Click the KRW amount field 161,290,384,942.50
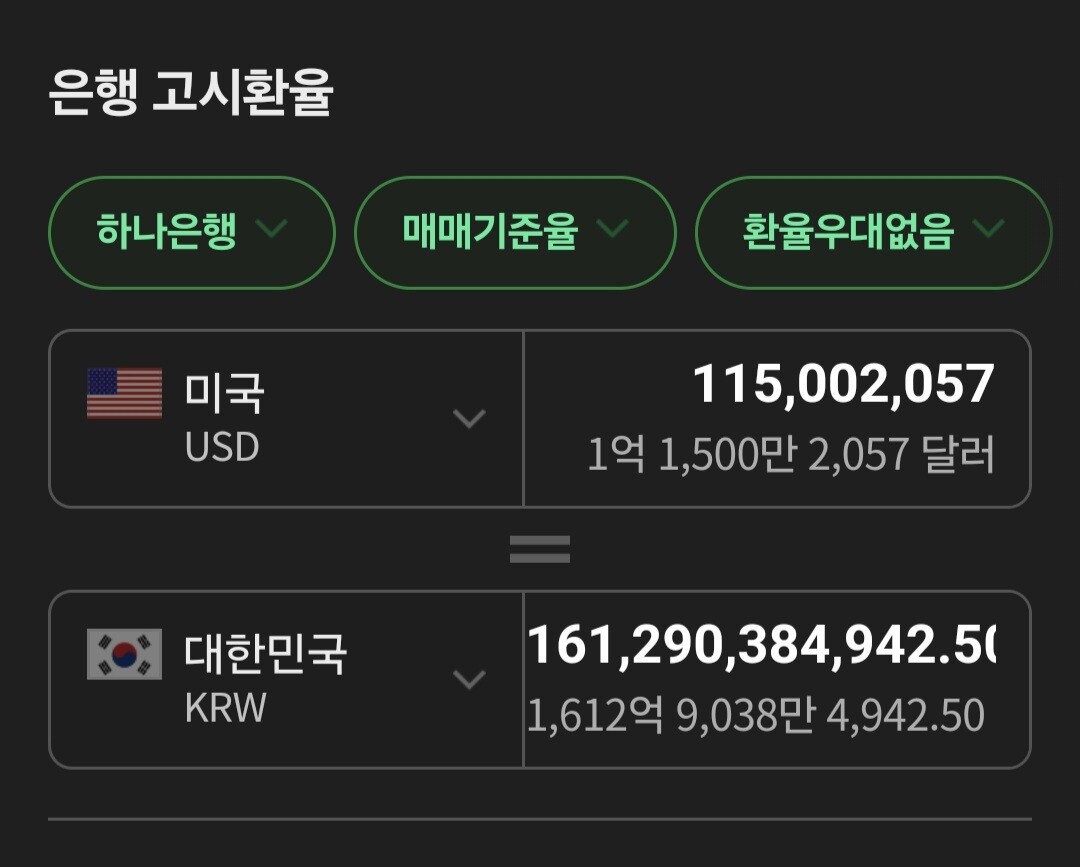Image resolution: width=1080 pixels, height=867 pixels. point(761,646)
